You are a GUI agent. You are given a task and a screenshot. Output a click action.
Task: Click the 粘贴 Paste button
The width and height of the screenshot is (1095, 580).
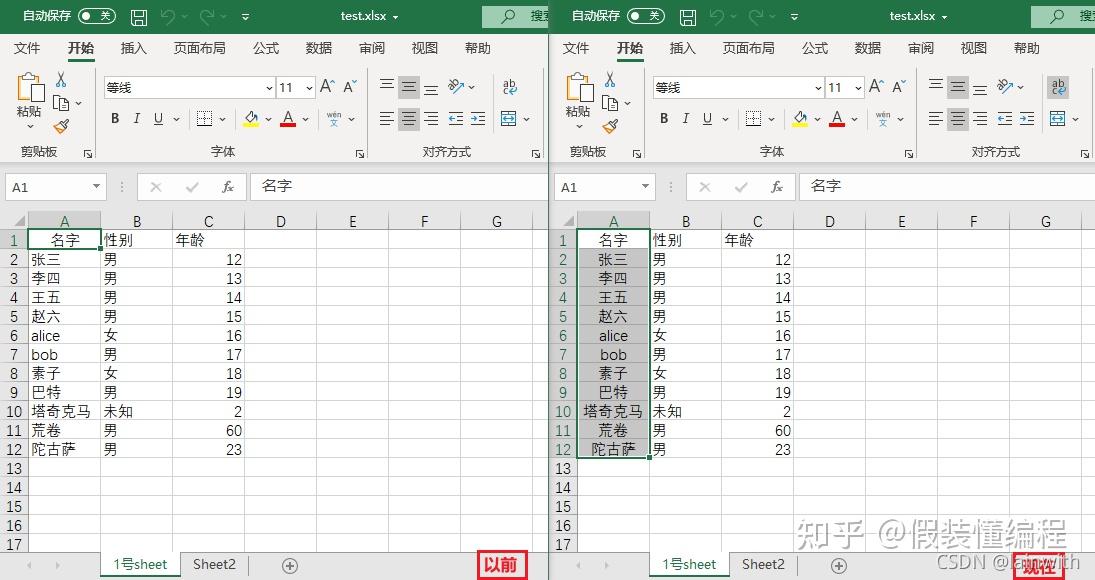pos(28,95)
